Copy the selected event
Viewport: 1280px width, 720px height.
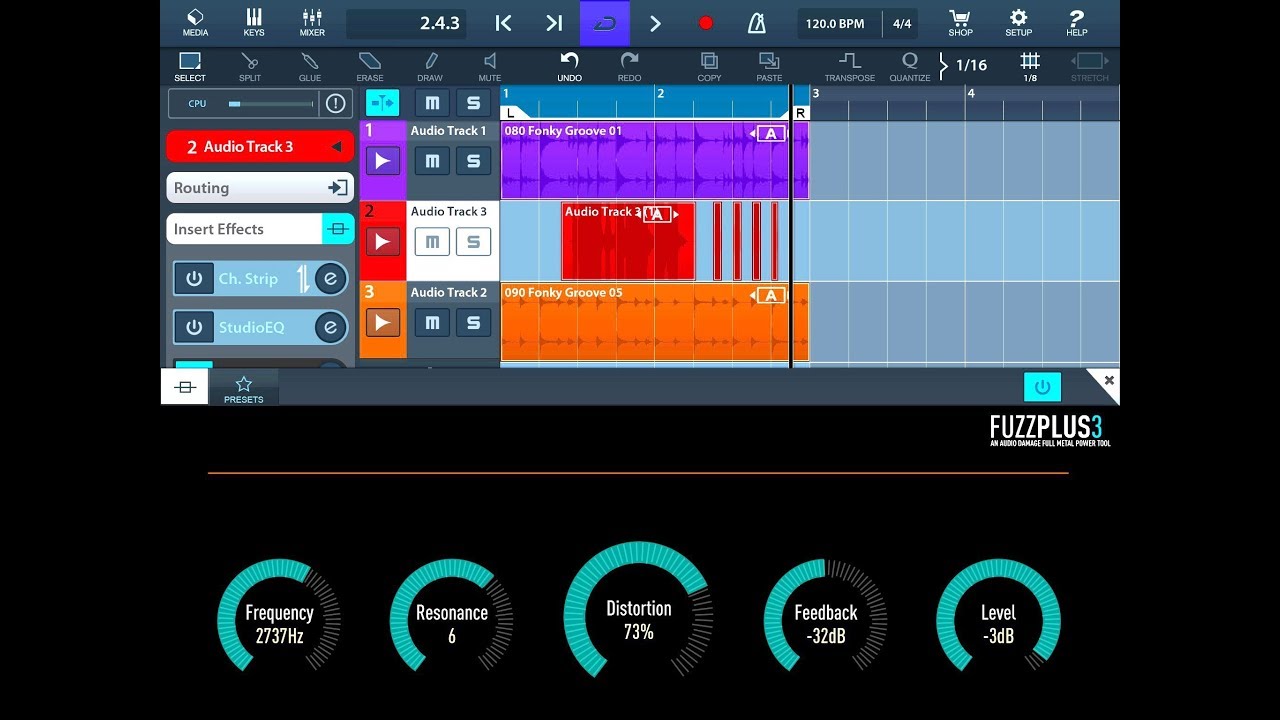click(x=709, y=67)
